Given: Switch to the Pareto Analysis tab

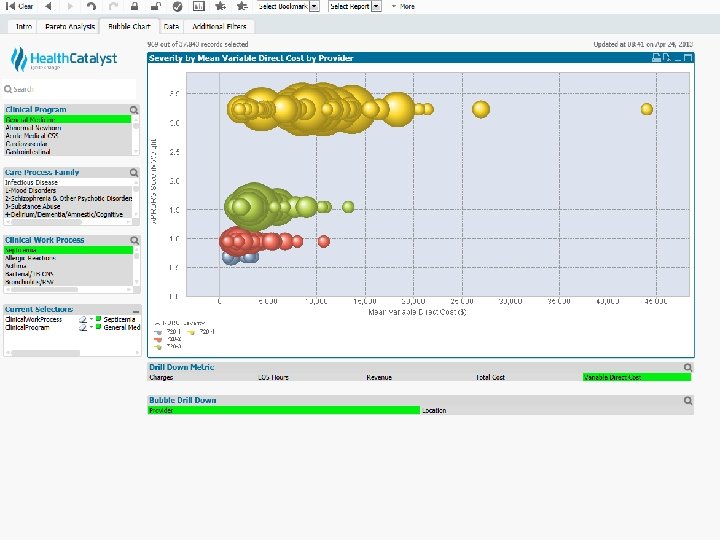Looking at the screenshot, I should click(70, 27).
